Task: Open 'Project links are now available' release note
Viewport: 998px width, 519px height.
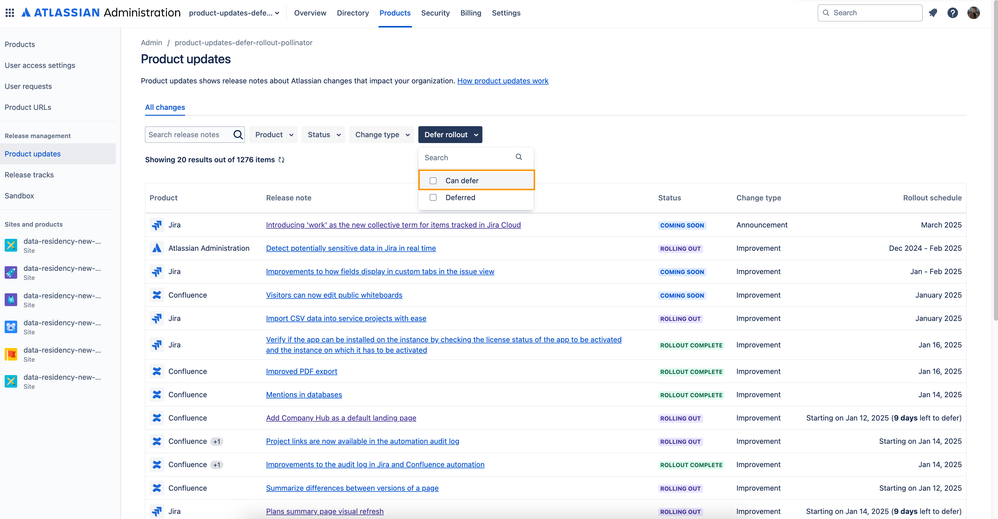Action: (362, 441)
